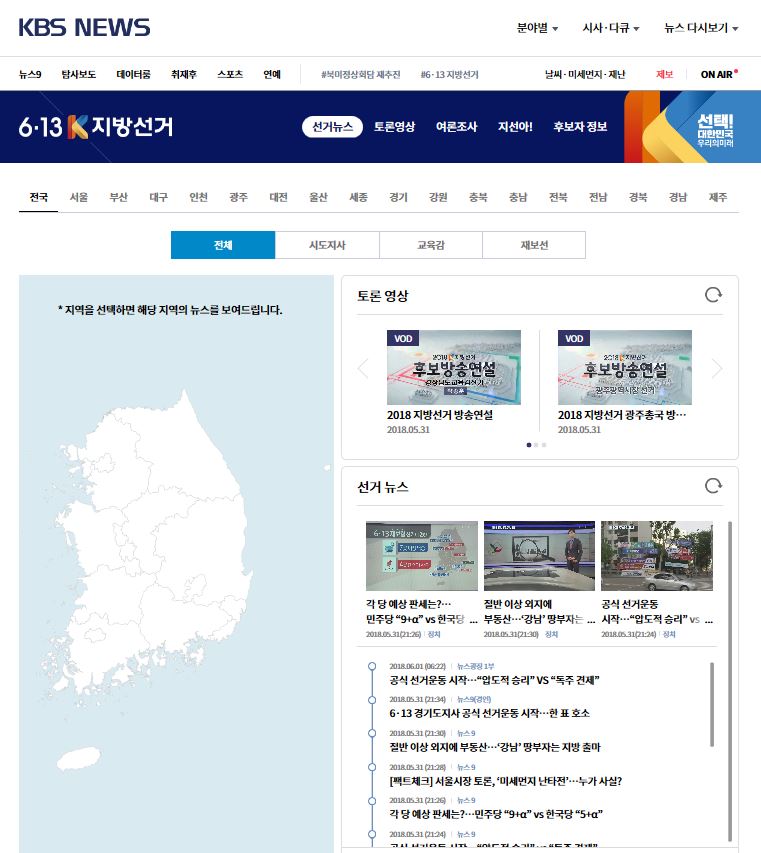Open the 공식 선거운동 시작 street thumbnail
The width and height of the screenshot is (761, 853).
657,556
